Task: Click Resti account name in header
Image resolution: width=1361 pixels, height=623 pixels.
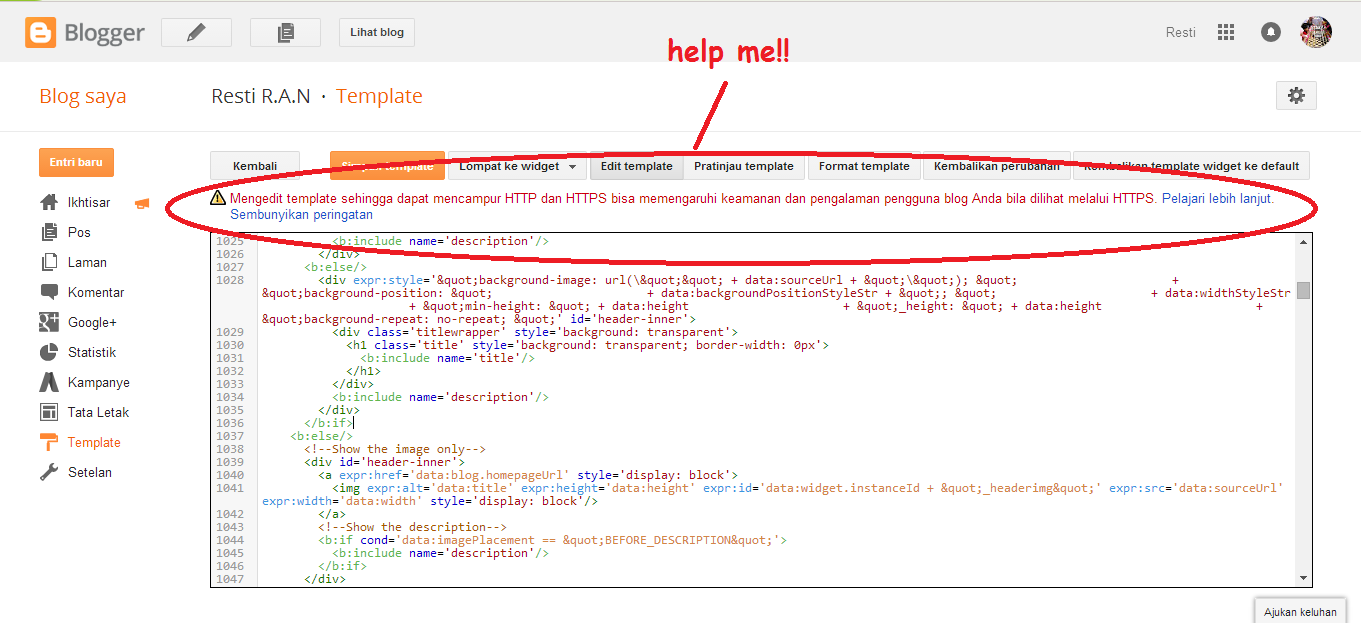Action: tap(1181, 32)
